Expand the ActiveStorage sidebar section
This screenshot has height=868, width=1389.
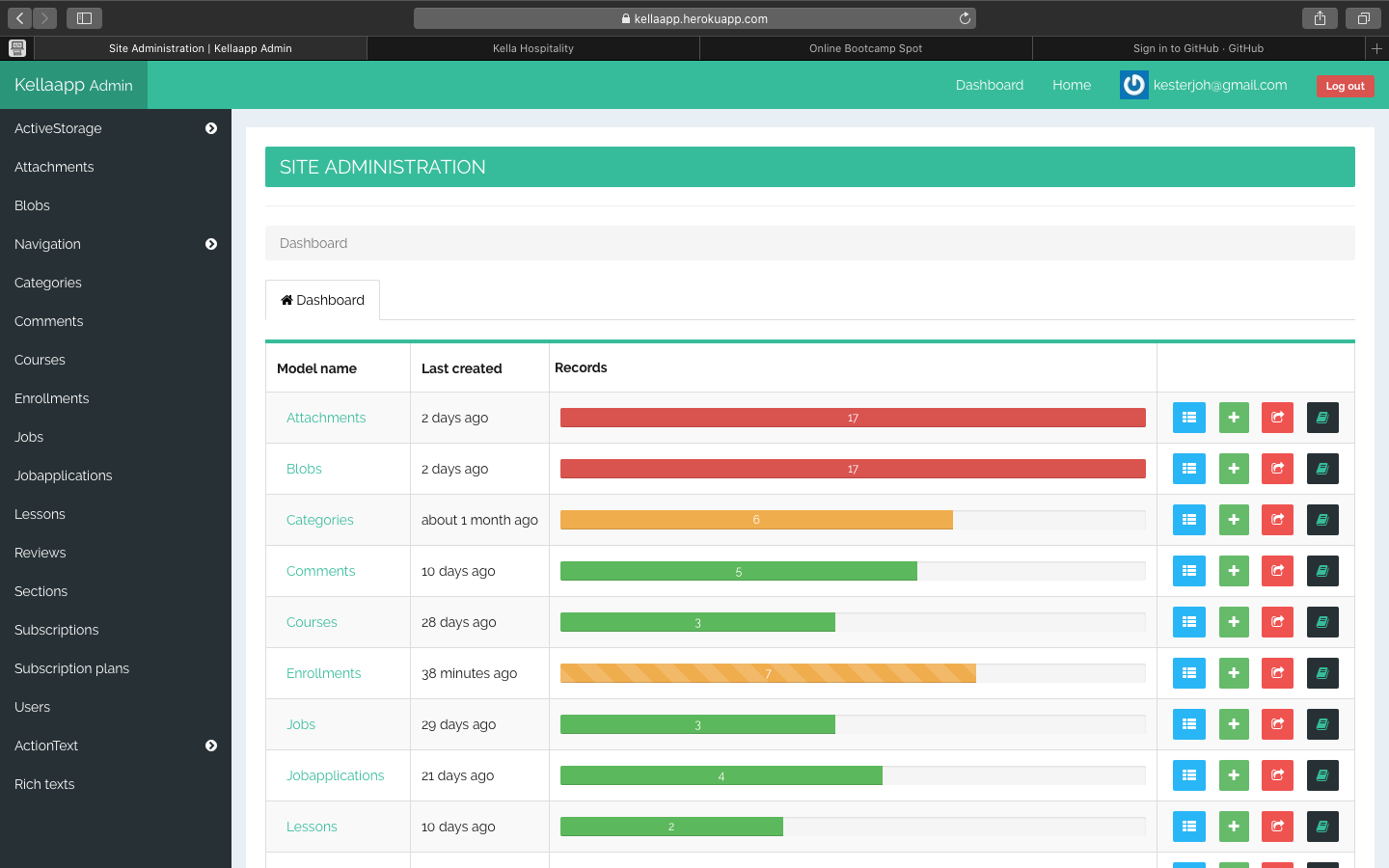click(210, 128)
